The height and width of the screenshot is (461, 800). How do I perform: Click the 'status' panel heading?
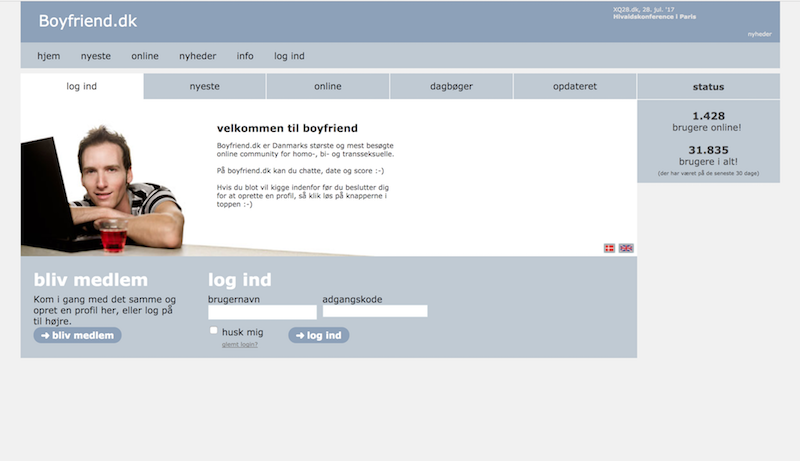click(x=708, y=87)
